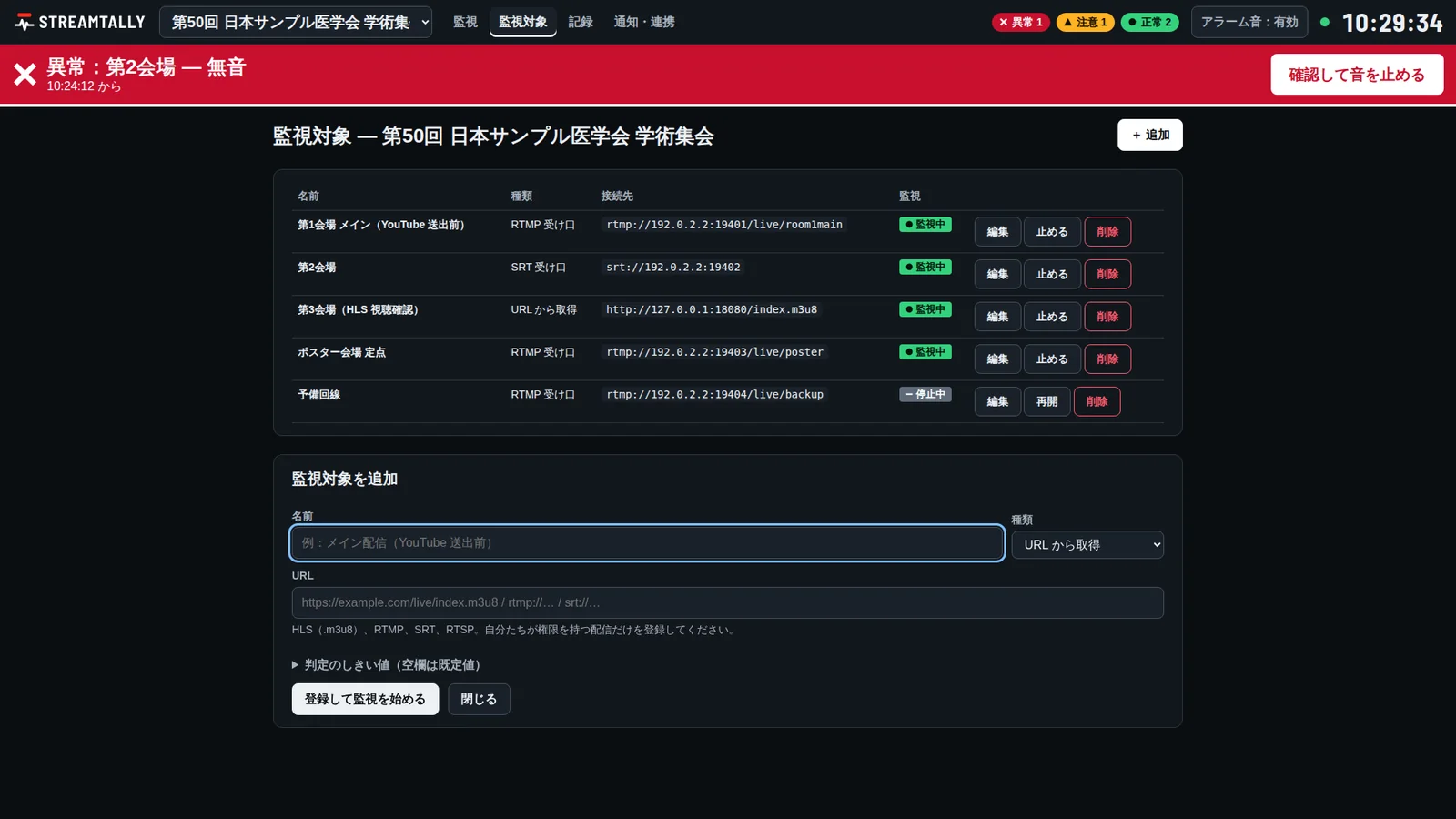This screenshot has height=819, width=1456.
Task: Click the 正常 2 green status badge
Action: [x=1150, y=22]
